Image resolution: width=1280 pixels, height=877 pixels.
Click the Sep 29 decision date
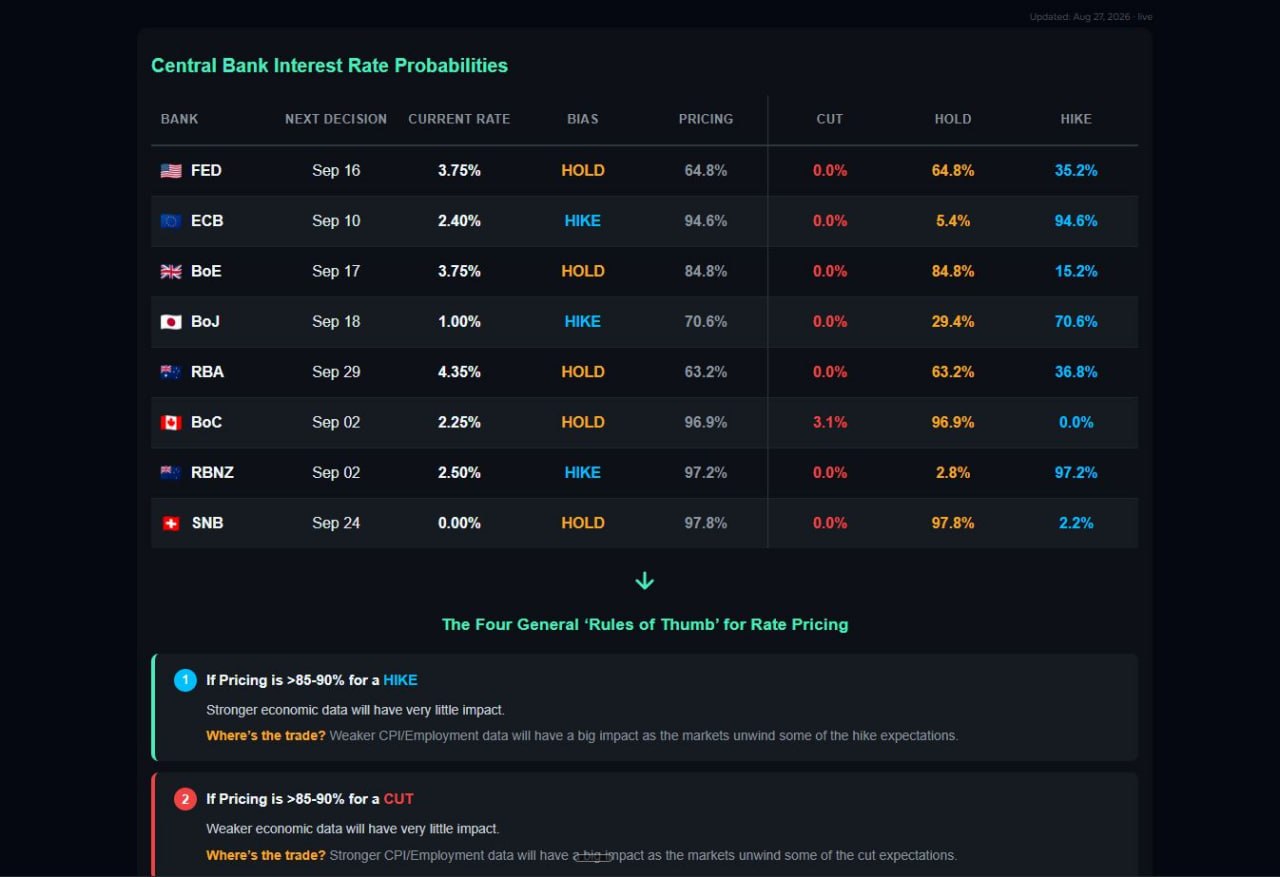(x=336, y=372)
